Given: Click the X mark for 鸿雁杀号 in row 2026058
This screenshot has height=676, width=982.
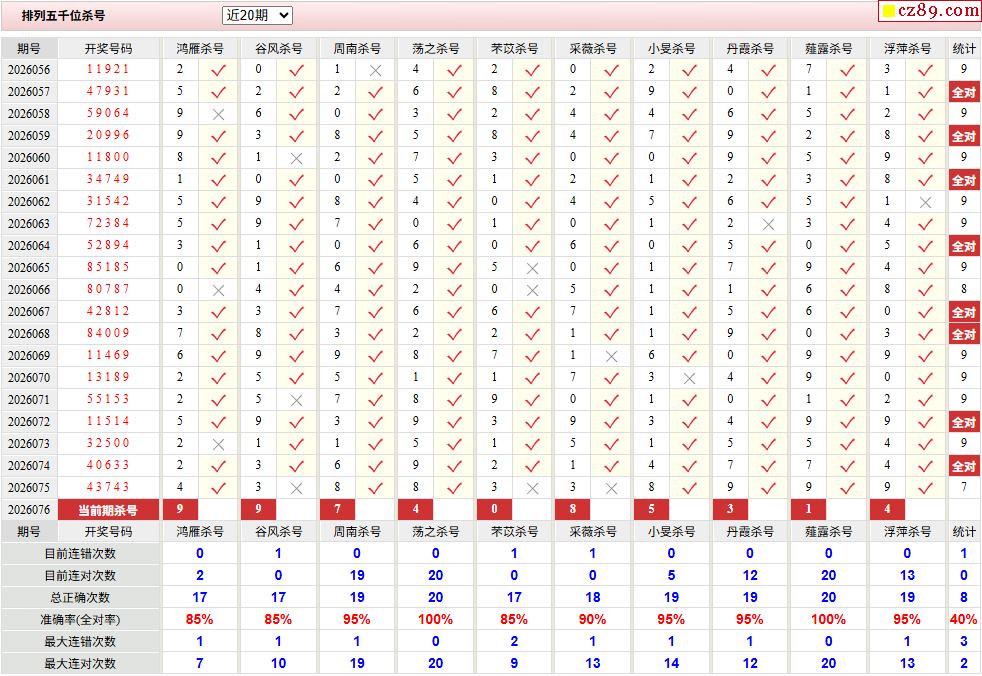Looking at the screenshot, I should click(218, 115).
